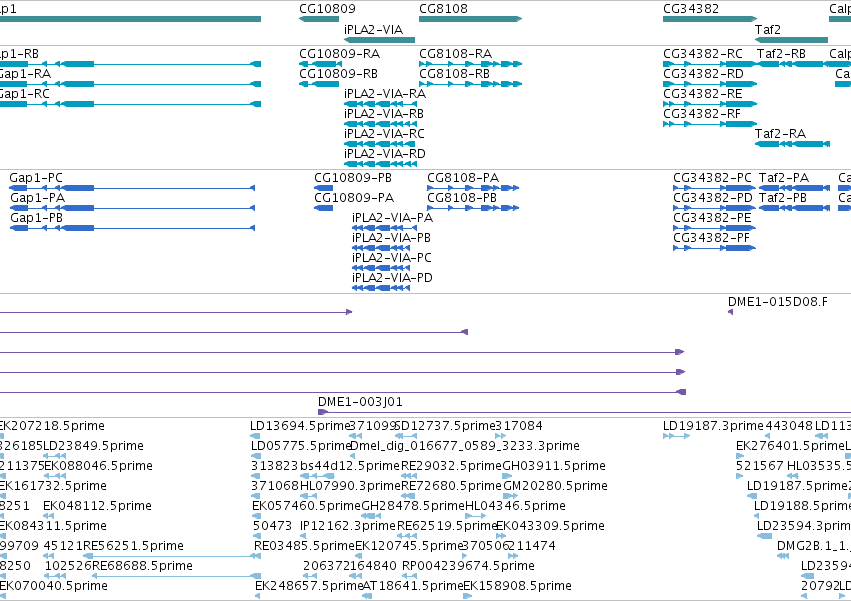The height and width of the screenshot is (601, 851).
Task: Select protein iPLA2-VIA-PD
Action: pos(392,279)
